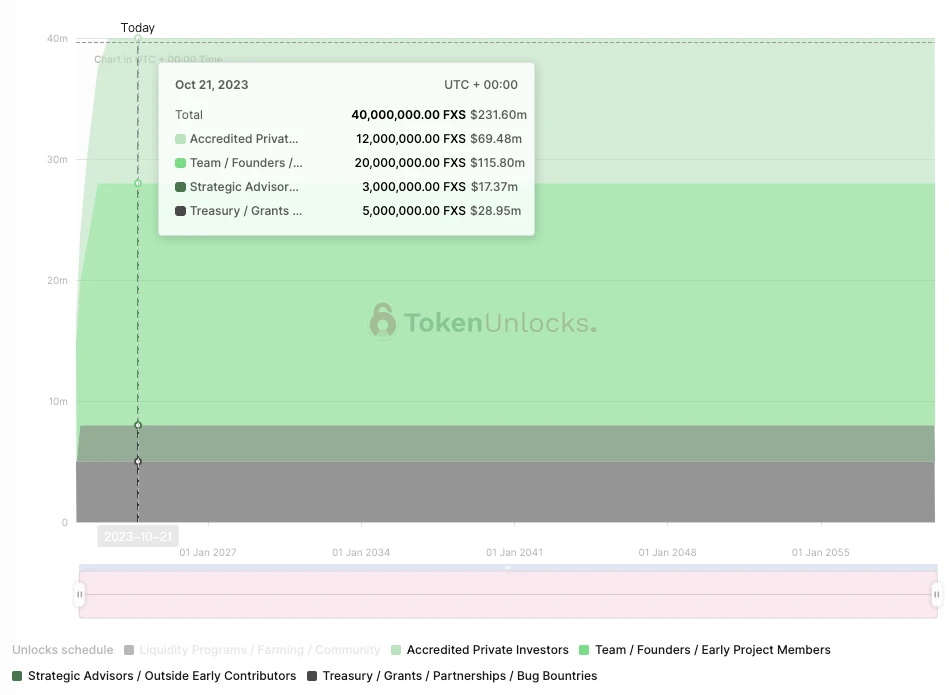Click the right handle of the range slider
Screen dimensions: 949x695
(x=936, y=594)
